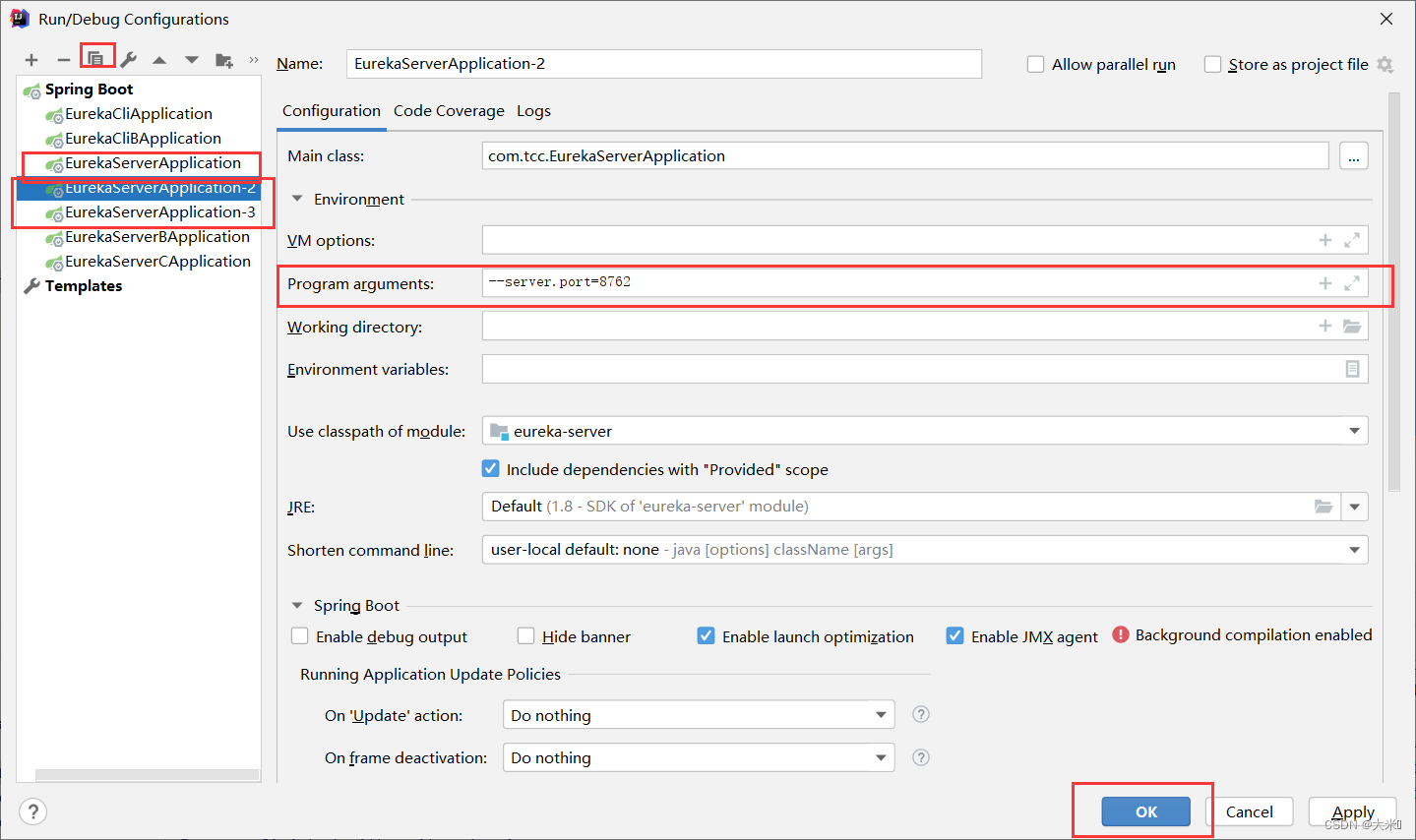
Task: Remove selected configuration with minus icon
Action: click(x=63, y=60)
